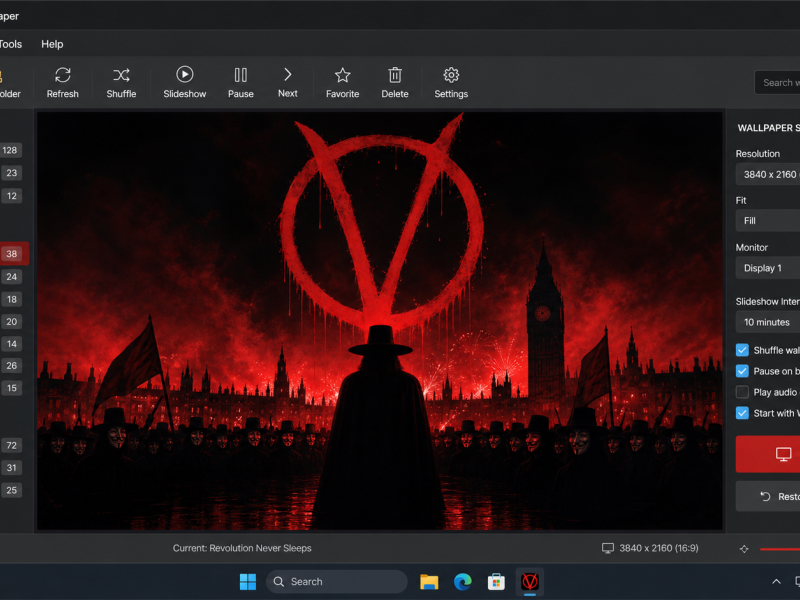This screenshot has height=600, width=800.
Task: Select the category with count 72
Action: [x=11, y=445]
